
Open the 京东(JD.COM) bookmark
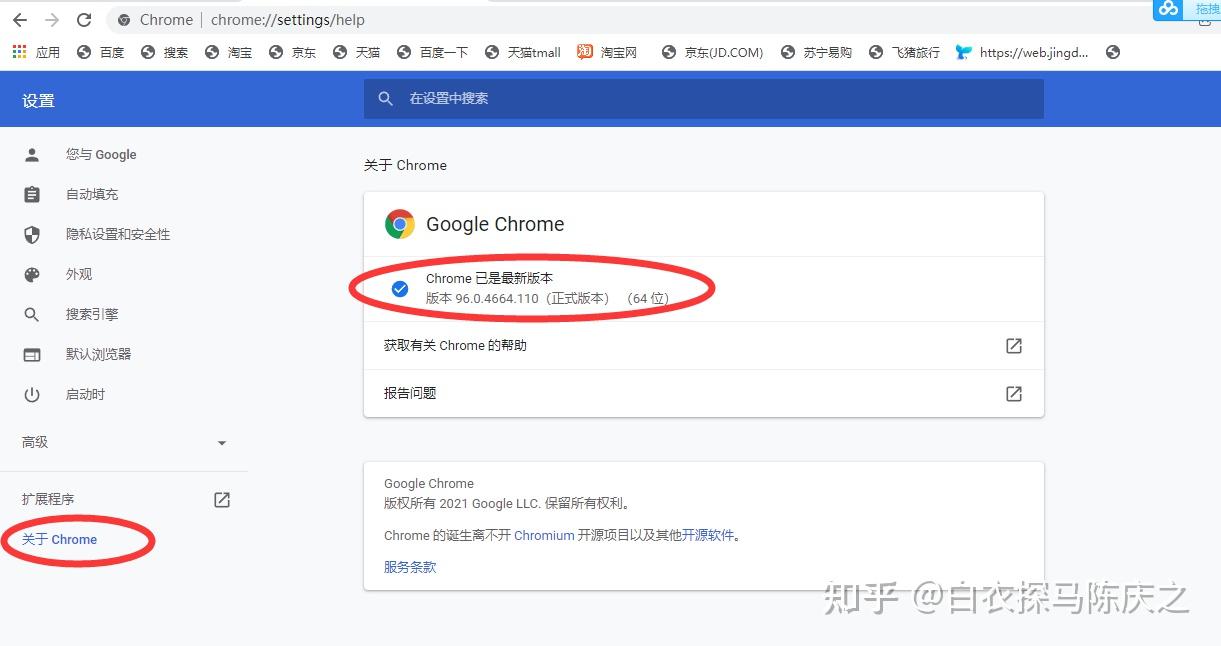point(712,52)
